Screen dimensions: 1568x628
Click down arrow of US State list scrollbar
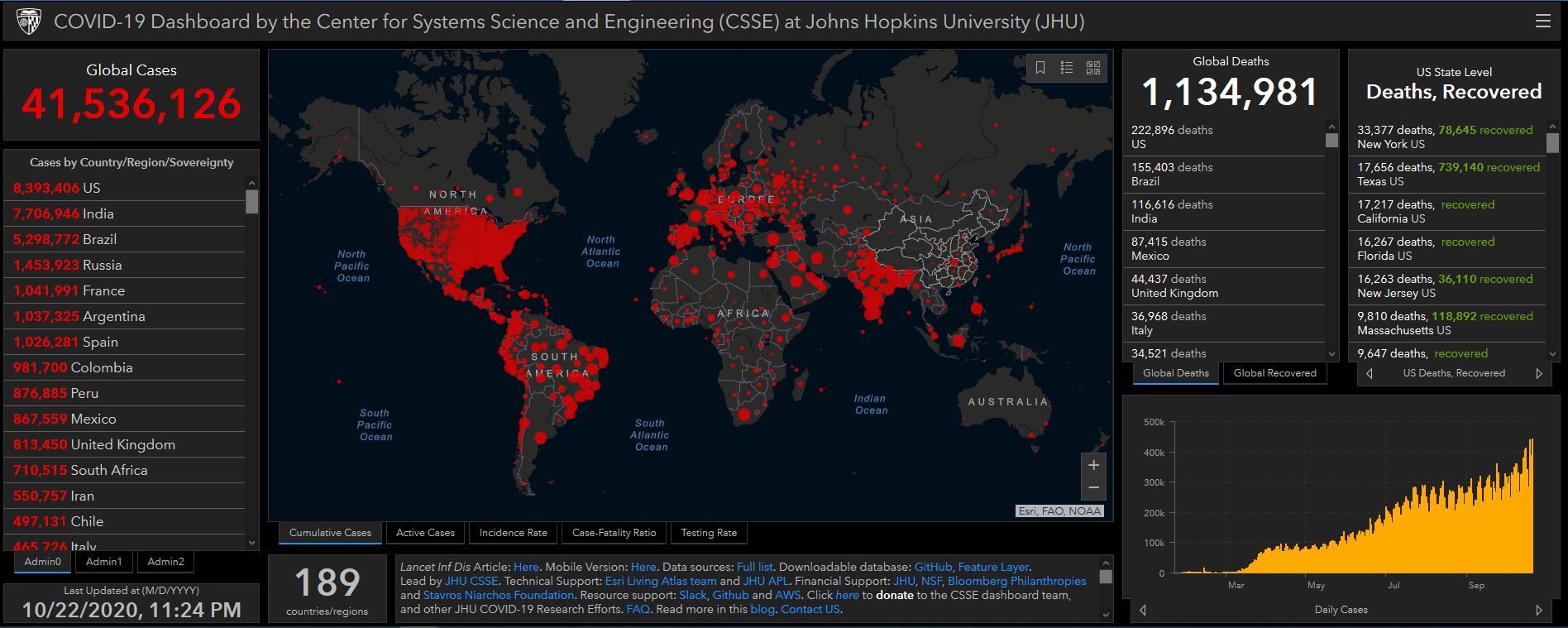coord(1552,354)
